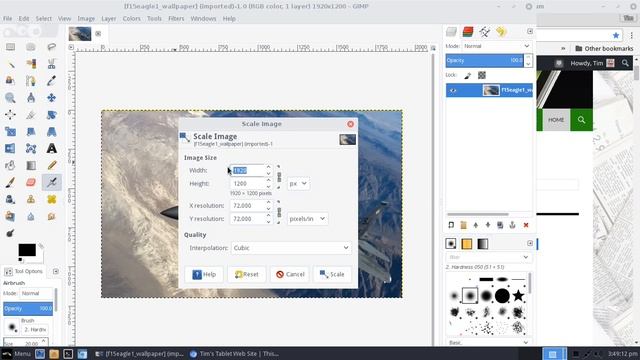640x360 pixels.
Task: Open the Colors menu
Action: [131, 19]
